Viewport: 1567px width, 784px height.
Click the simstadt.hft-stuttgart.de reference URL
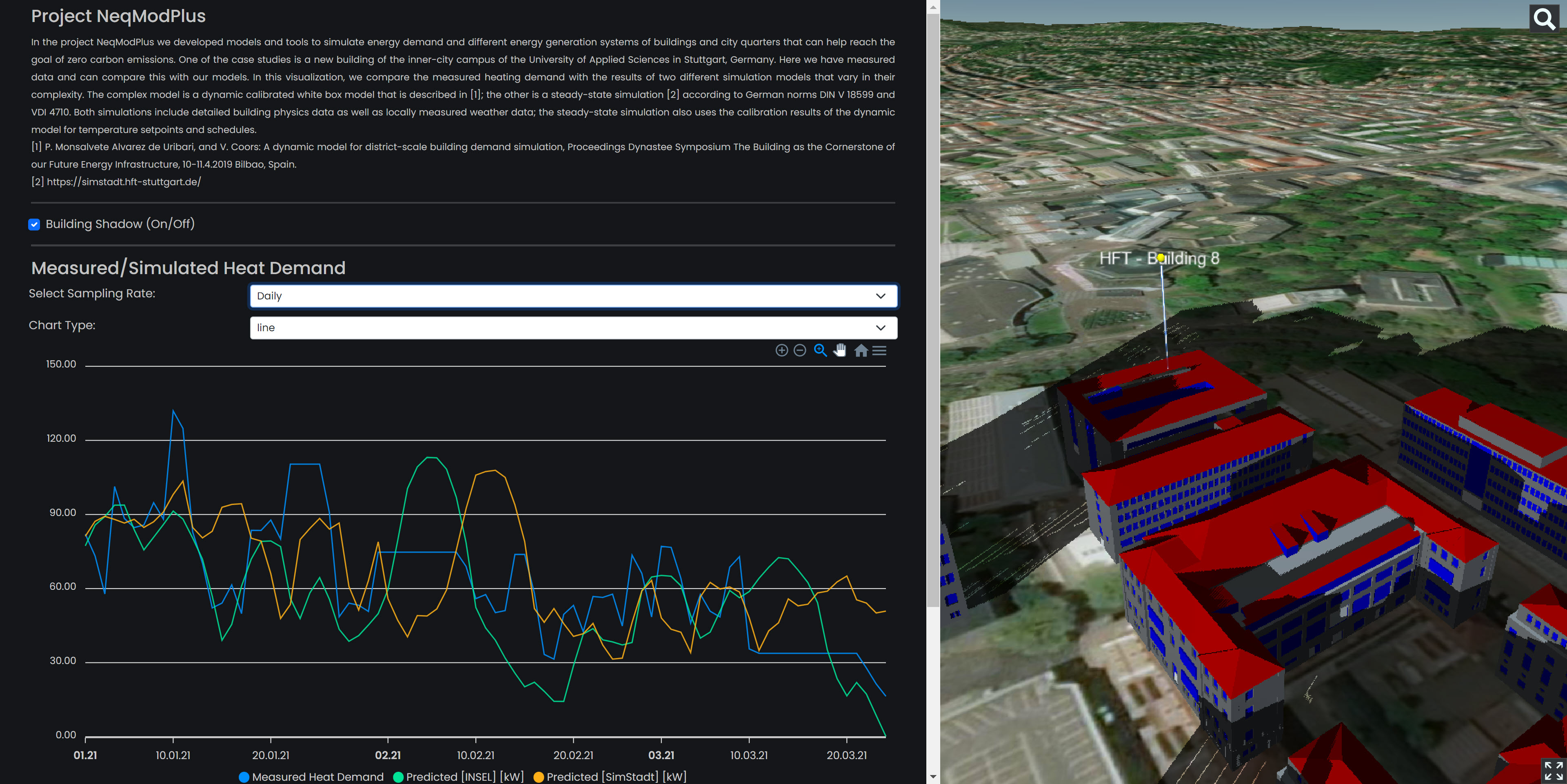[x=124, y=182]
